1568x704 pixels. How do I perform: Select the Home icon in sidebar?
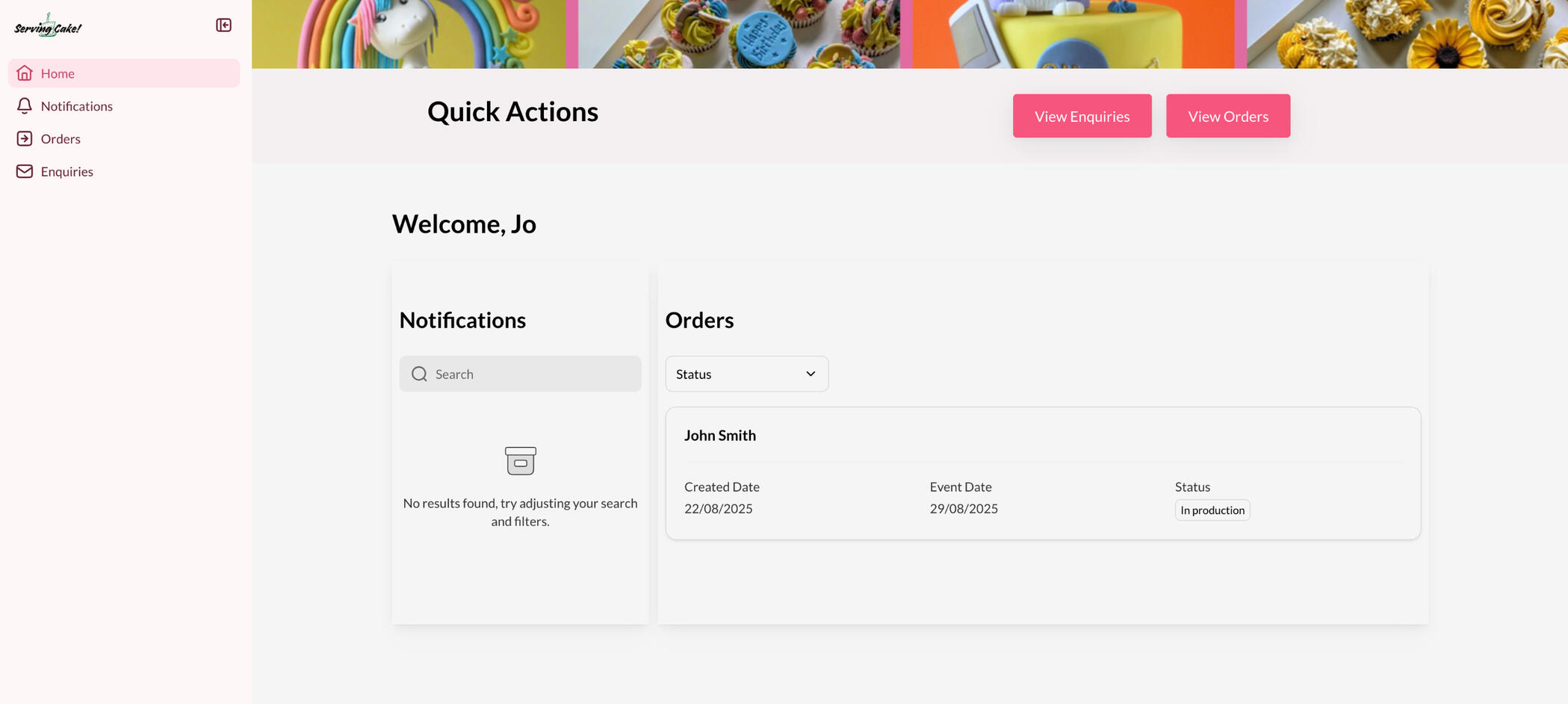click(x=25, y=72)
